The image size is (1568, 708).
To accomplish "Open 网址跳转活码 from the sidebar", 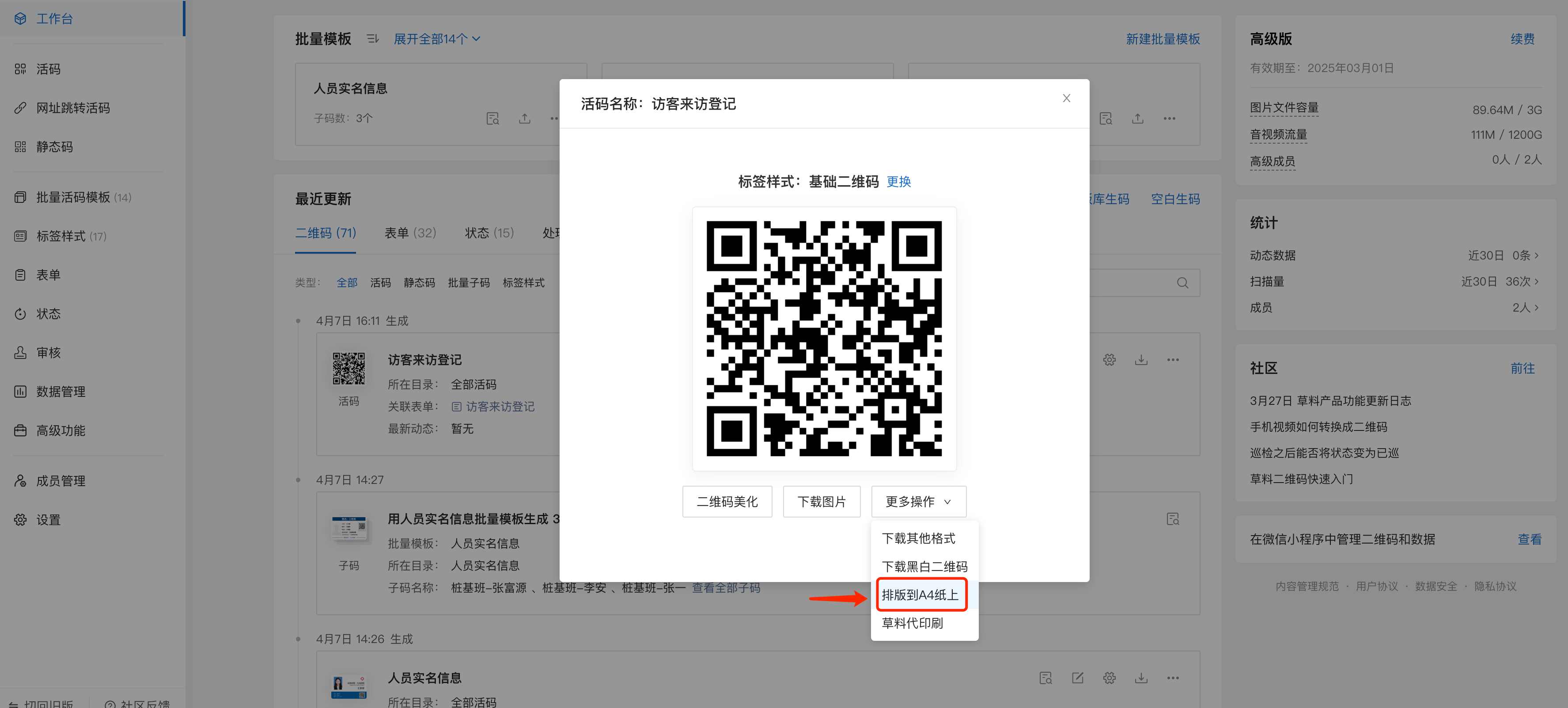I will pyautogui.click(x=72, y=108).
